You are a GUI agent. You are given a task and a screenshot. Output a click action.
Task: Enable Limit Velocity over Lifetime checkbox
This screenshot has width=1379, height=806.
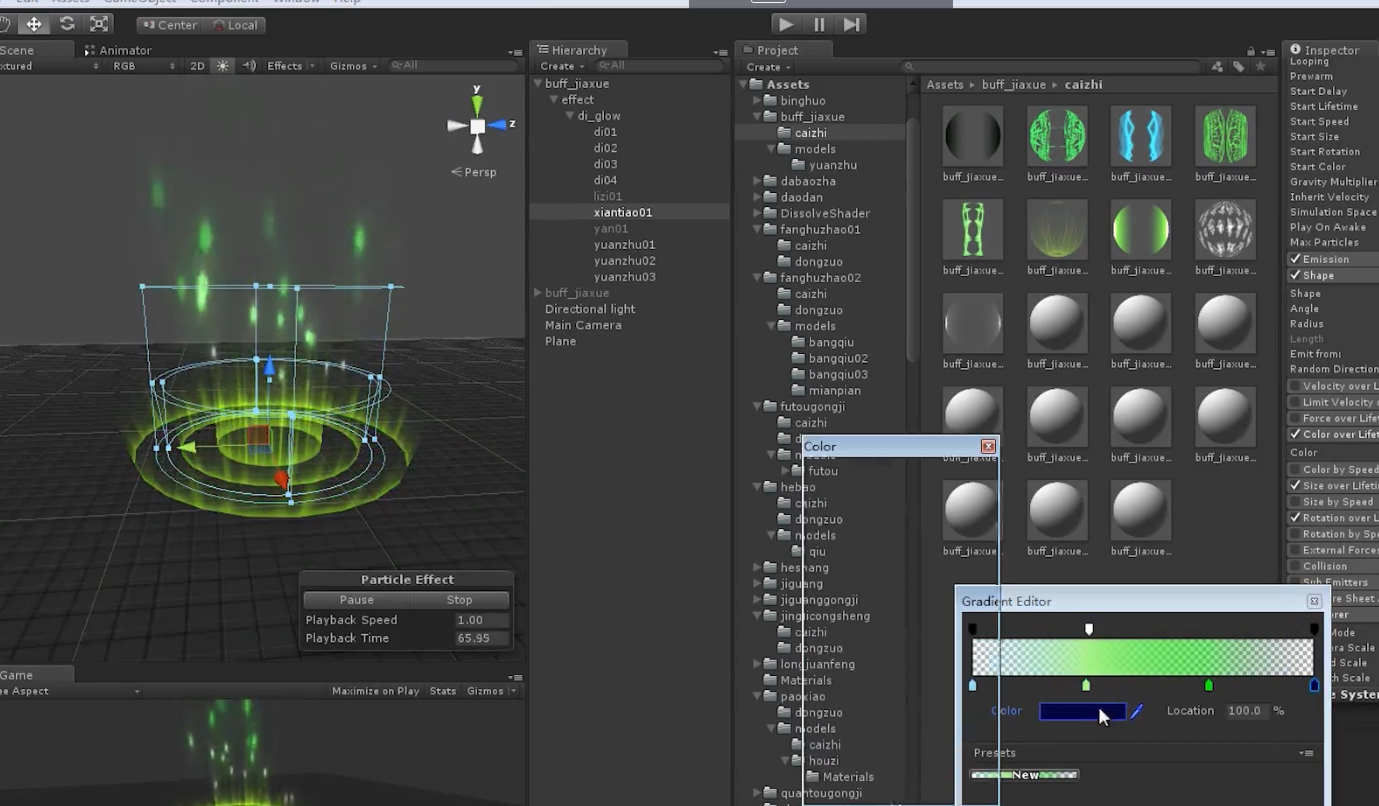point(1295,402)
